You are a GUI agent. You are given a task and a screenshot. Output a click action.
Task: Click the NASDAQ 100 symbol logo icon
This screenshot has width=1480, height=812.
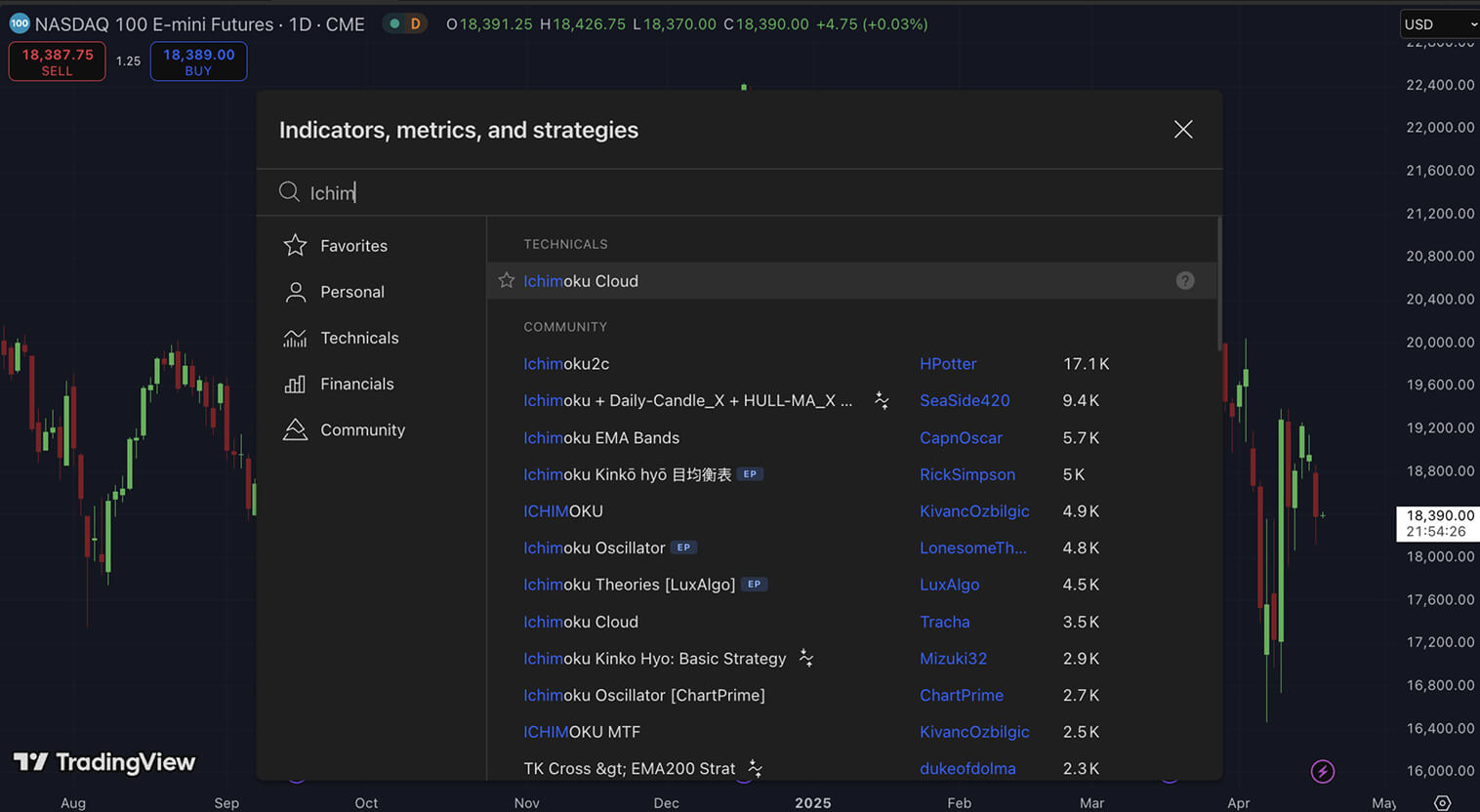20,23
